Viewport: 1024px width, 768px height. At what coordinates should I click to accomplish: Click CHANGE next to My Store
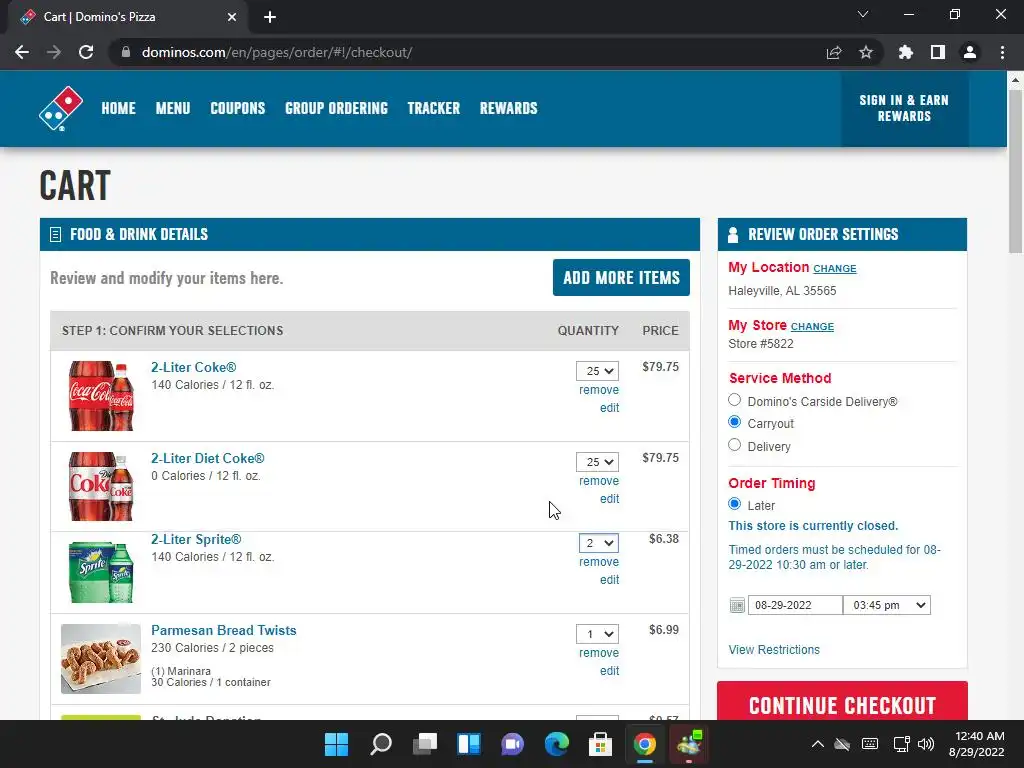[812, 327]
